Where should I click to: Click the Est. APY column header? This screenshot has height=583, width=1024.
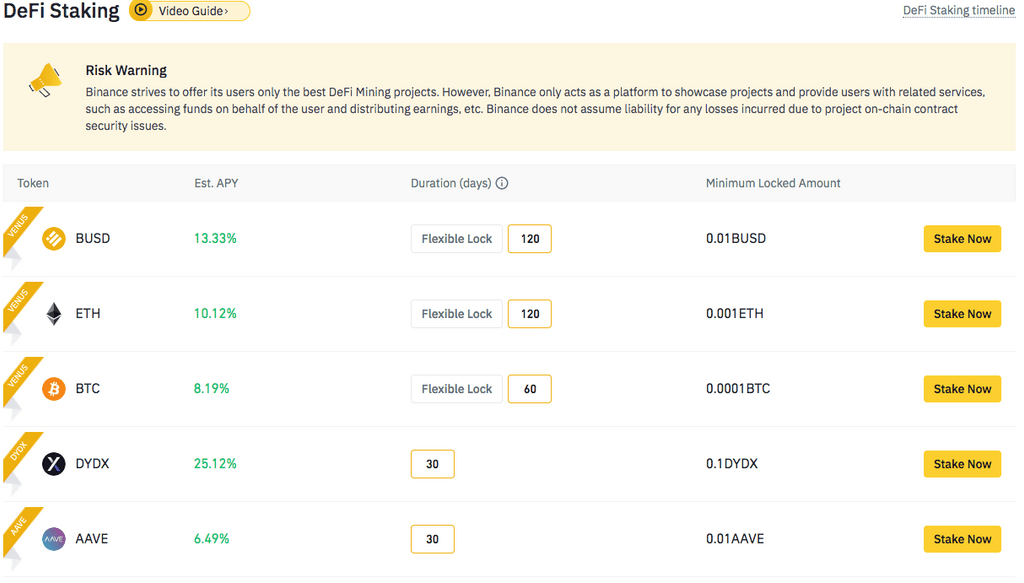[216, 183]
